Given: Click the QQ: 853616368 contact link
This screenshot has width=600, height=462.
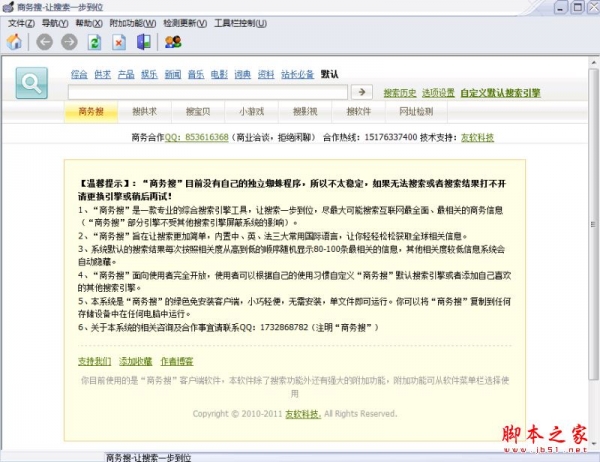Looking at the screenshot, I should point(197,137).
